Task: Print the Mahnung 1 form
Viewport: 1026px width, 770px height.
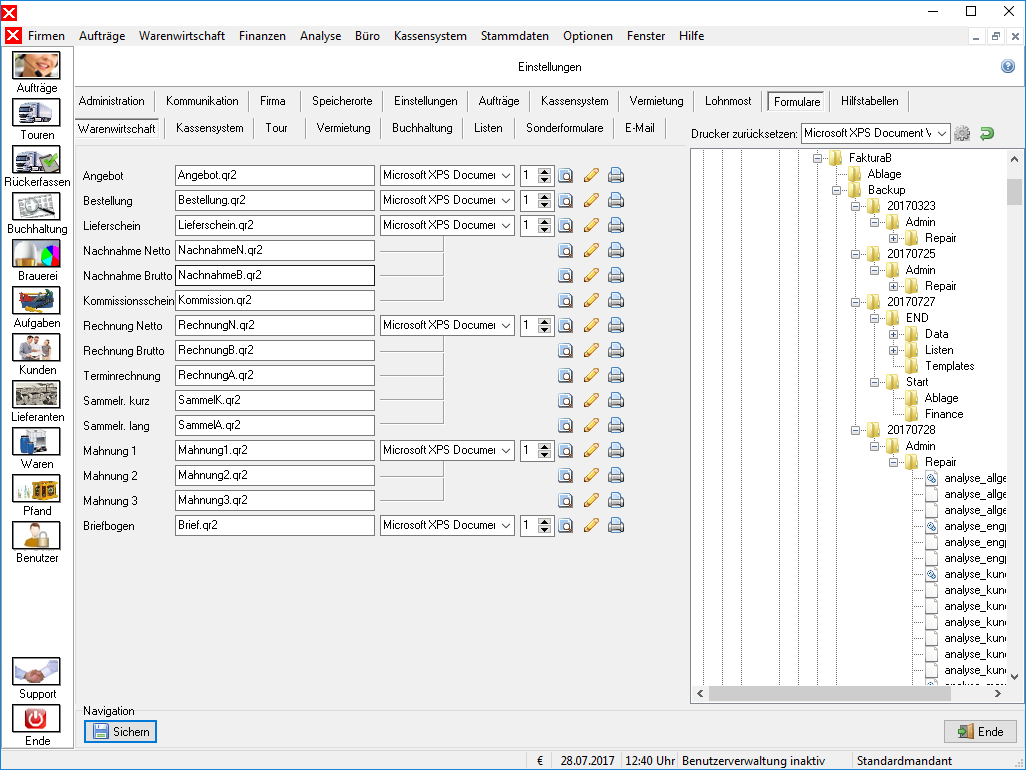Action: click(616, 450)
